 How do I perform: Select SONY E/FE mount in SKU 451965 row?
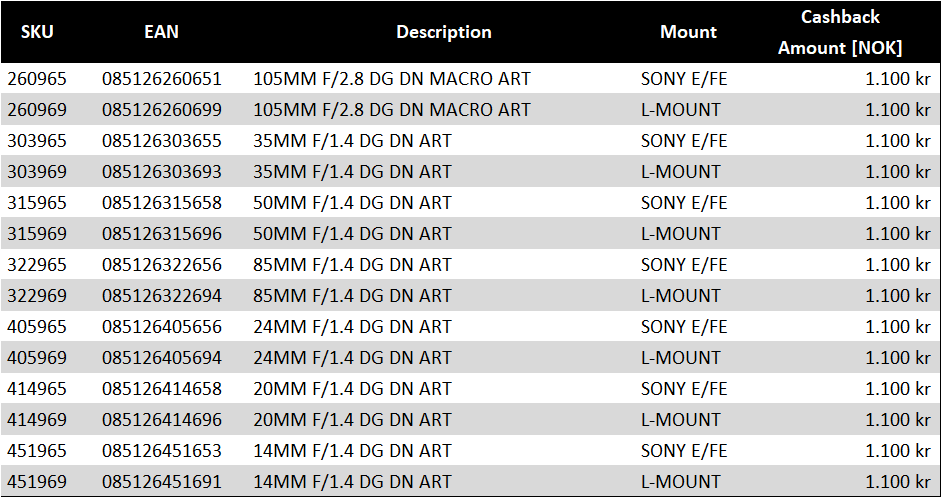684,451
